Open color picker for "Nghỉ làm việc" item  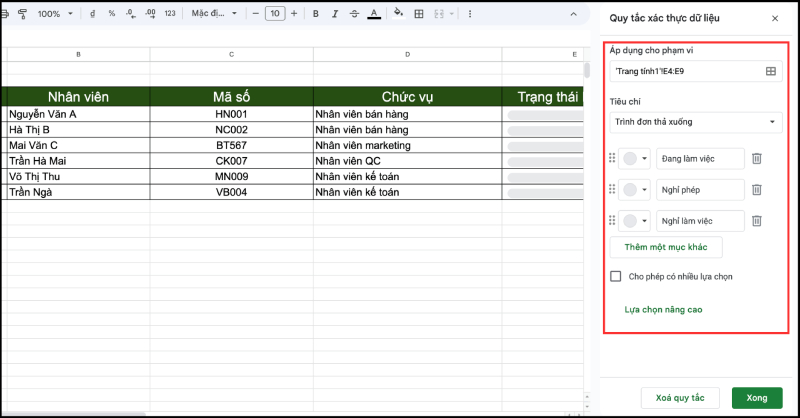point(636,221)
